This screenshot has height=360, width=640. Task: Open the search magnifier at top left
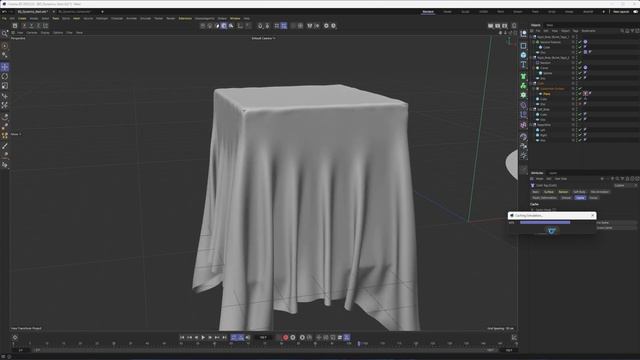coord(5,33)
